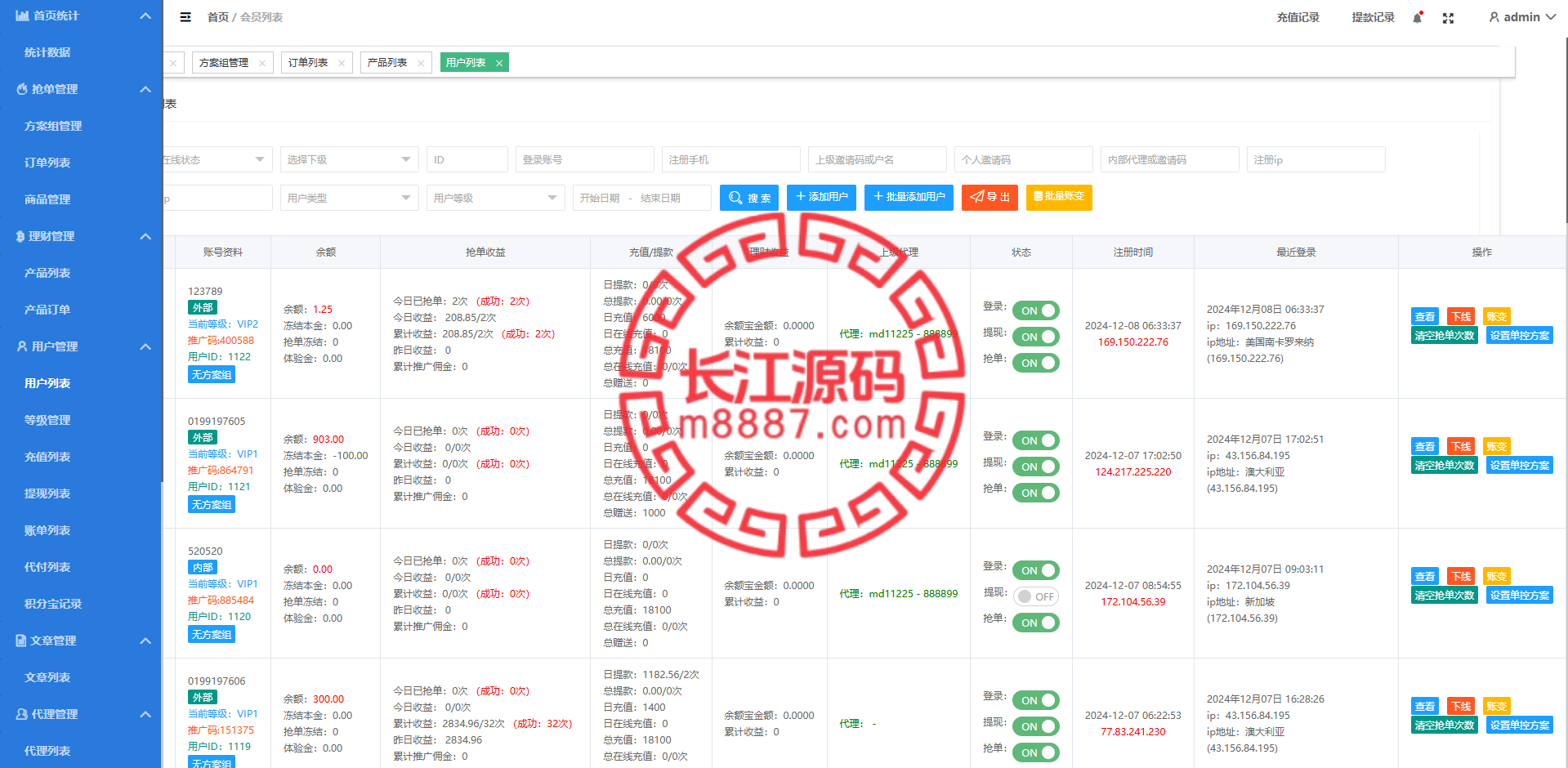Open the 在线状态 dropdown

pyautogui.click(x=217, y=159)
